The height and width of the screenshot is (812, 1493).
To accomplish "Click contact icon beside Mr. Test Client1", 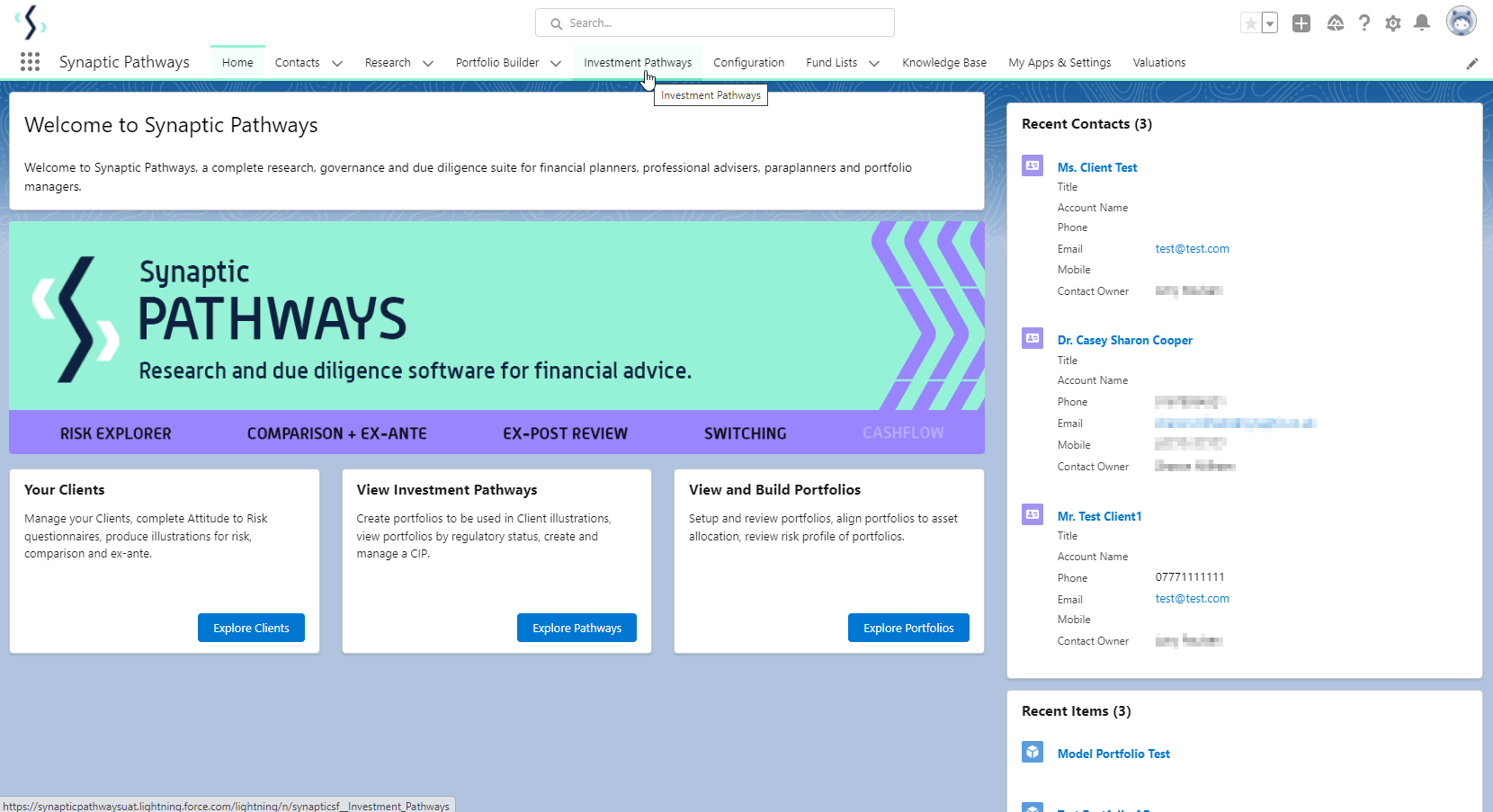I will coord(1033,514).
